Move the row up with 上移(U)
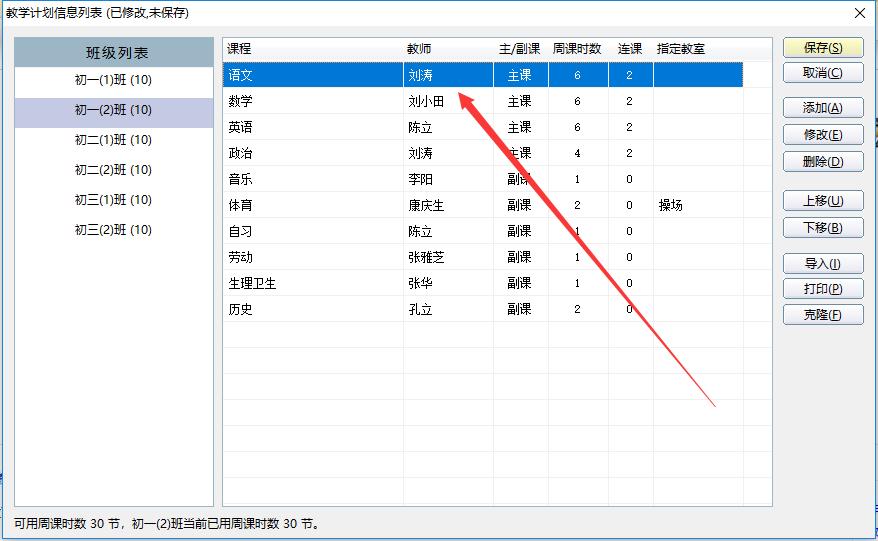 pos(823,200)
